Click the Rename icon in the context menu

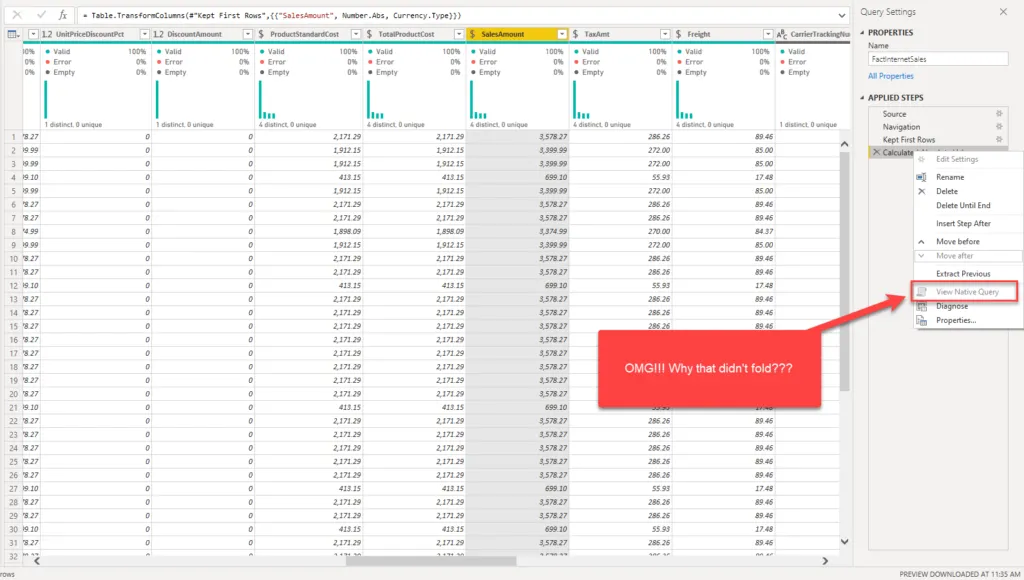pyautogui.click(x=921, y=177)
